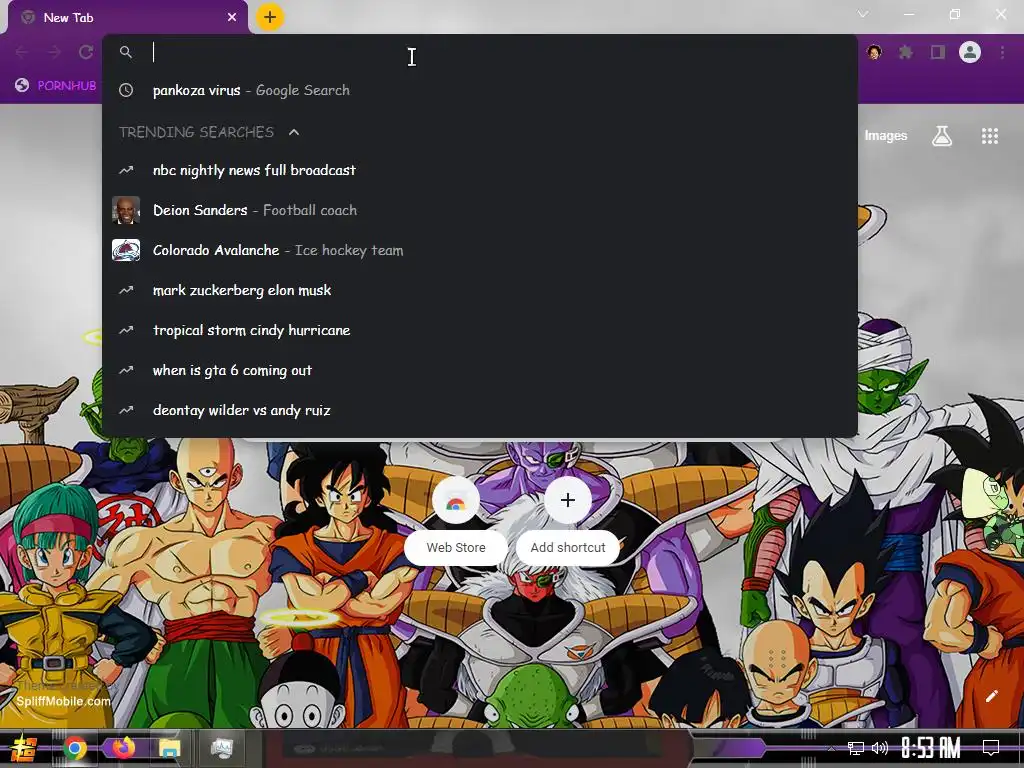1024x768 pixels.
Task: Customize this page with the pencil icon
Action: click(x=991, y=696)
